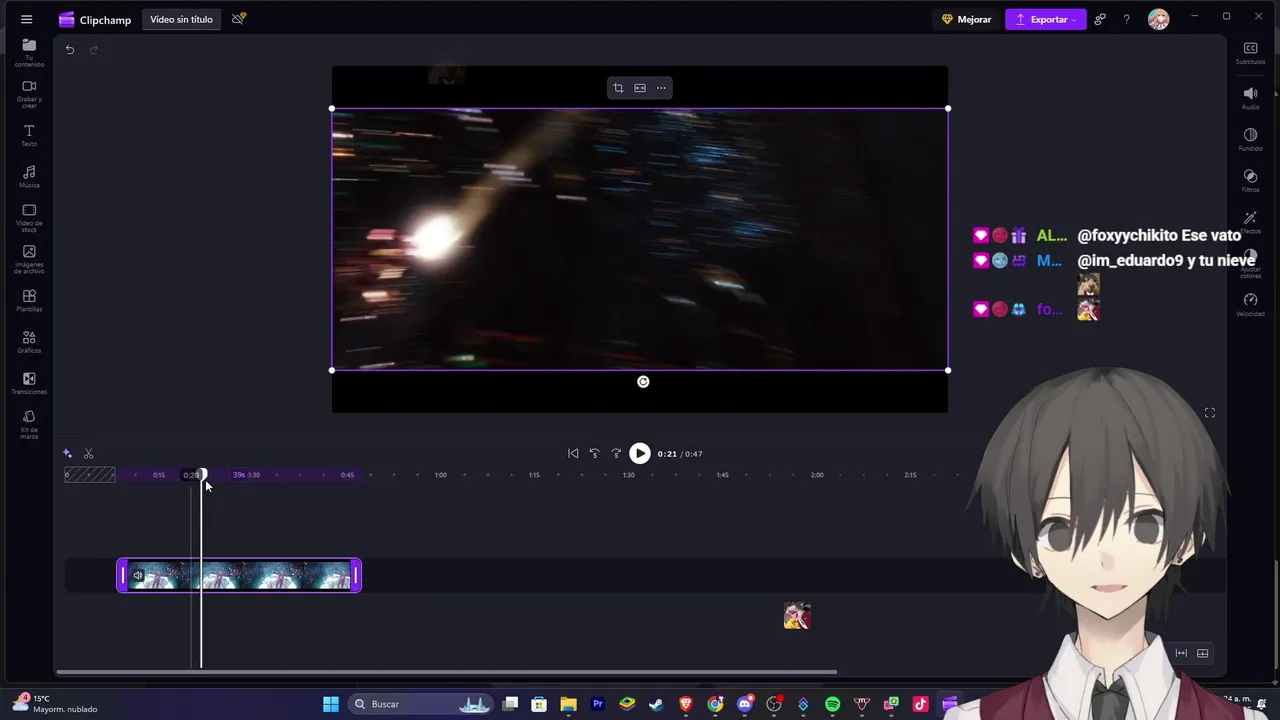Open the Música library

pos(29,177)
